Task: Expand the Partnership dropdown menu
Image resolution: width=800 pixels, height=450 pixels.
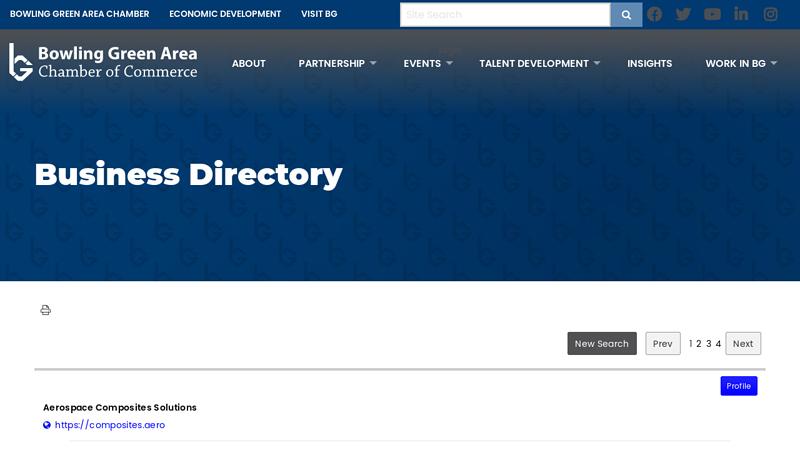Action: point(337,63)
